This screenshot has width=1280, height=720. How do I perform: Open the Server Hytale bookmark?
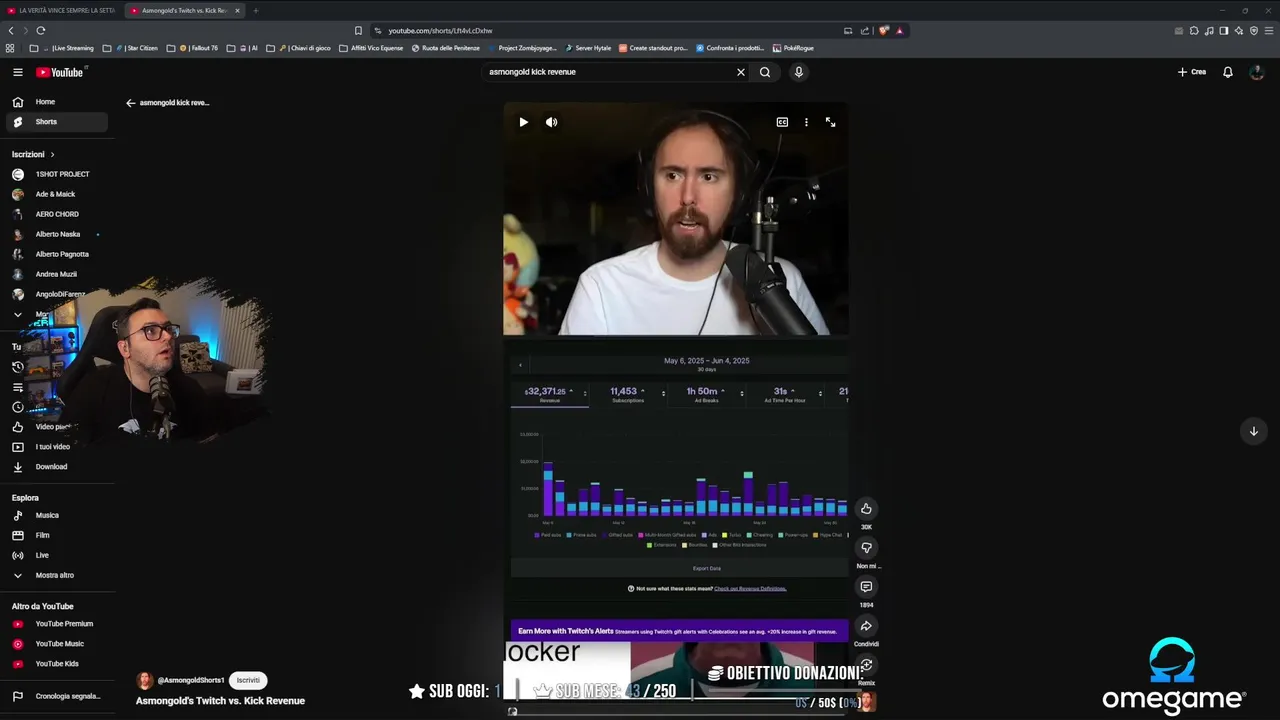588,48
